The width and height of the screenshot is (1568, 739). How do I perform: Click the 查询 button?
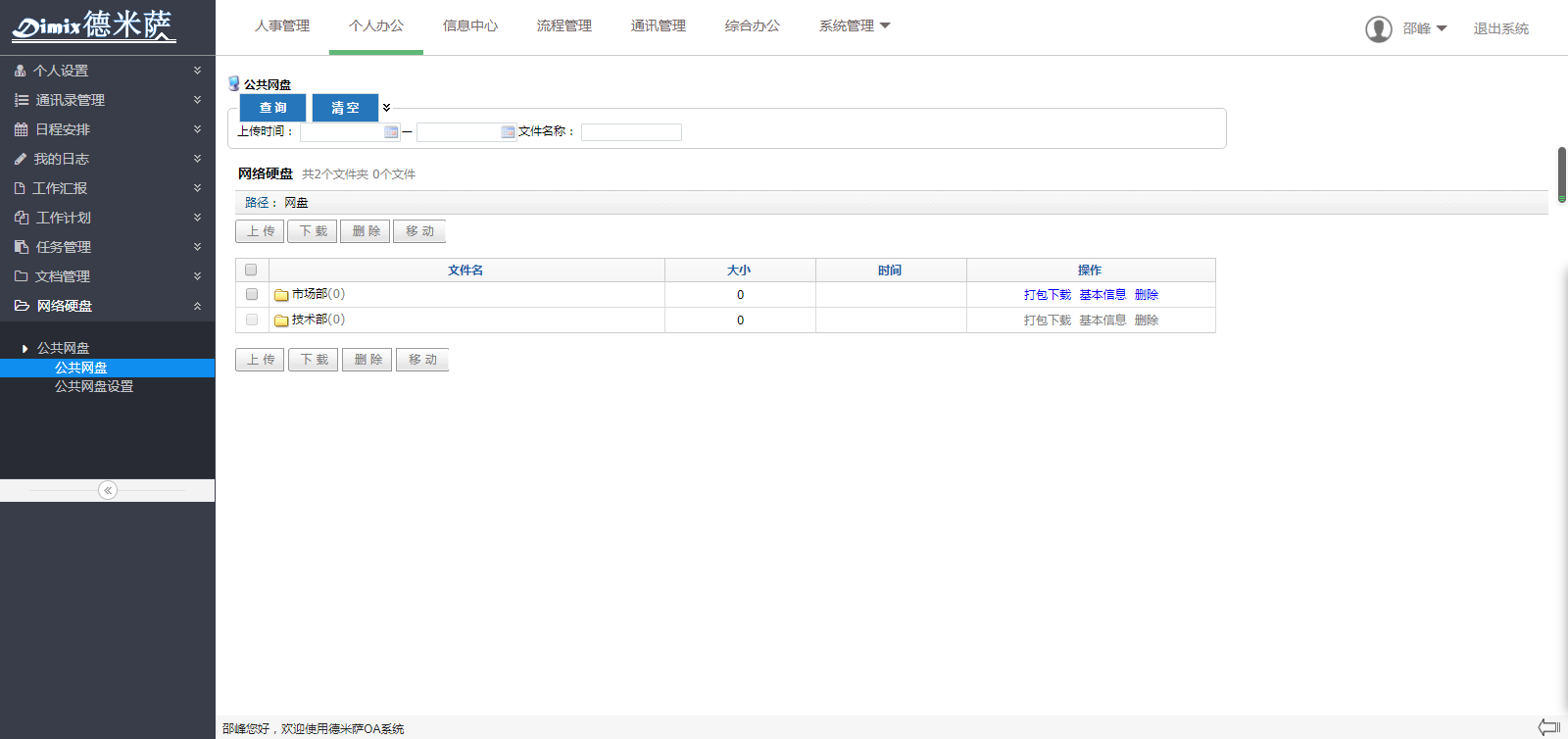273,108
